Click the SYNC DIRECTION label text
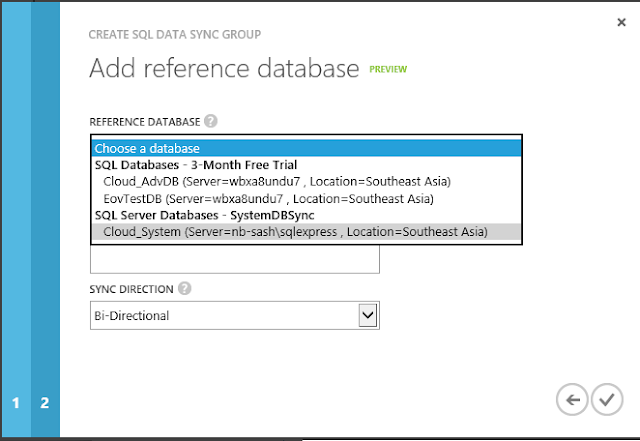 click(x=131, y=290)
